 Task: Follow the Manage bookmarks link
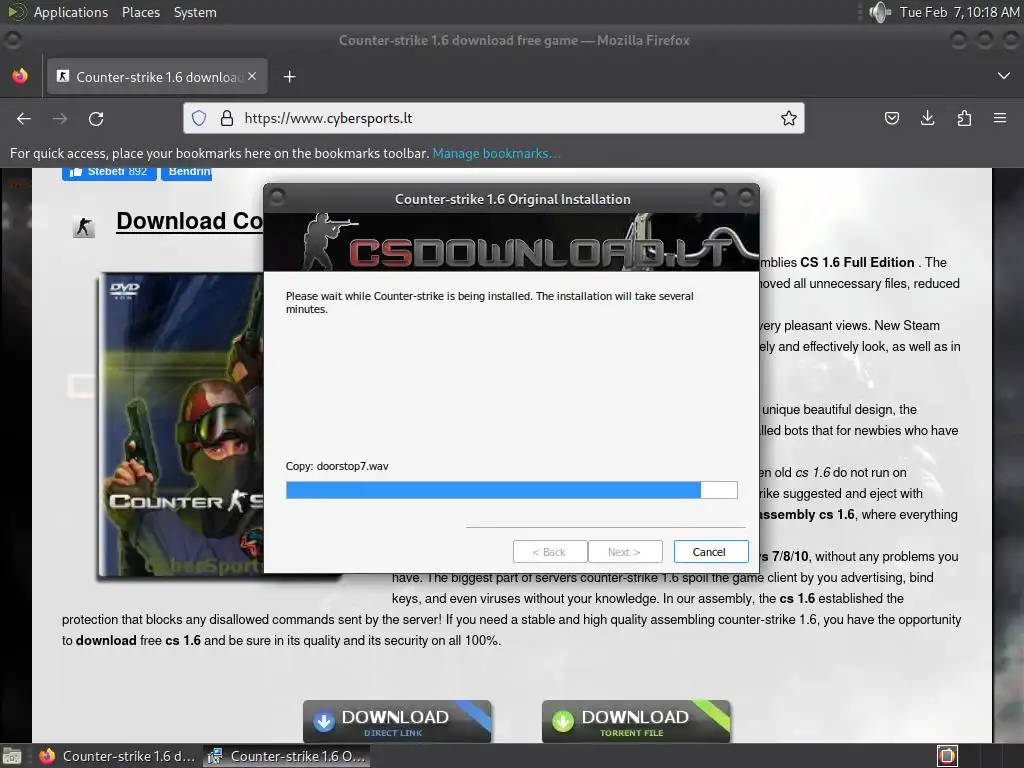(496, 153)
